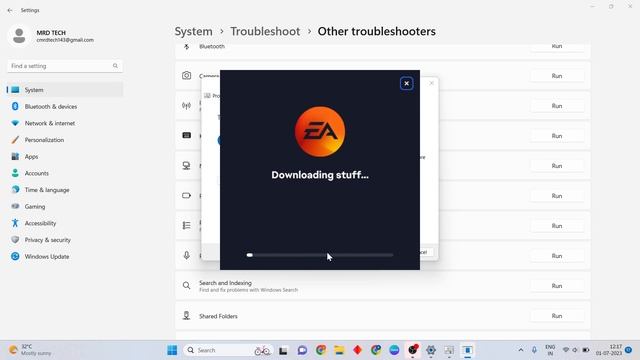Click Run in the keyboard icon row
Screen dimensions: 640x360
557,136
